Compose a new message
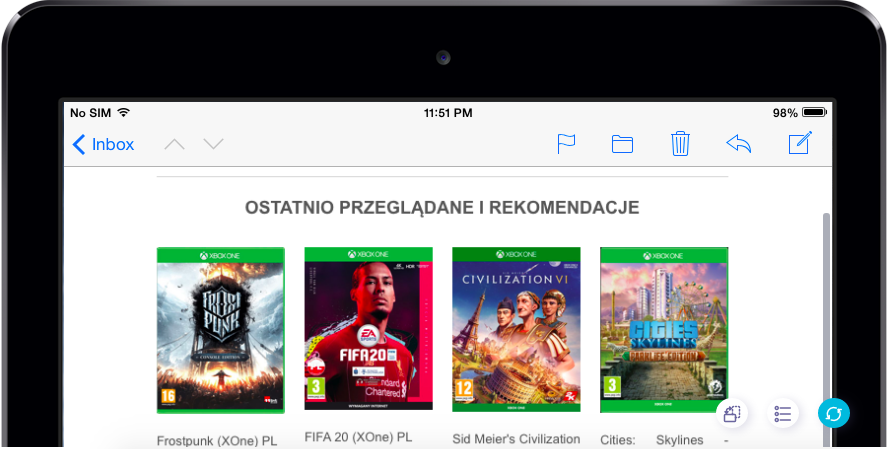The height and width of the screenshot is (449, 887). [799, 144]
